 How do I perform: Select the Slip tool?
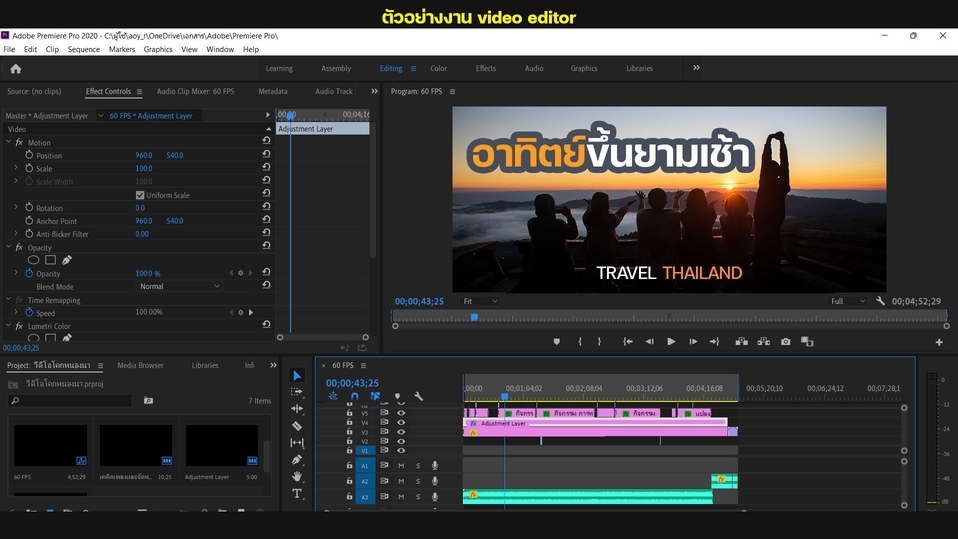click(x=297, y=442)
